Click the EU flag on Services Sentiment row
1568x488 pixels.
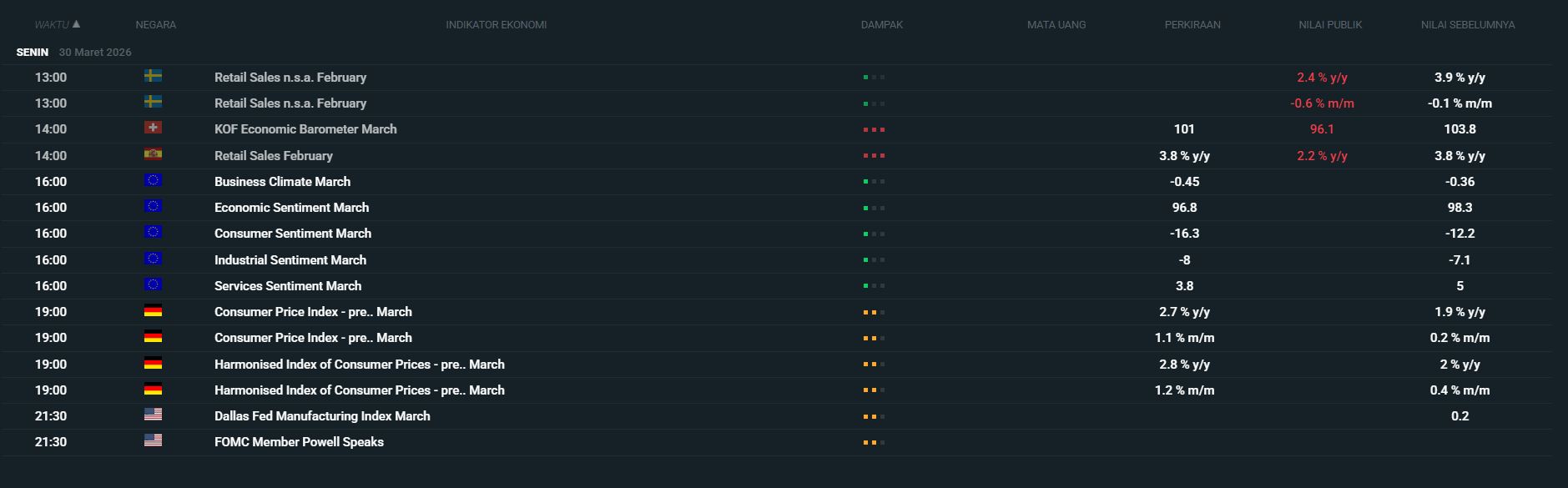tap(153, 284)
